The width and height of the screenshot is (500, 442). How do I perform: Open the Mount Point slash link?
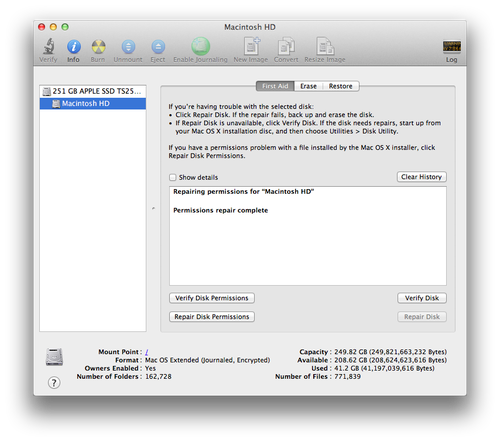tap(147, 352)
